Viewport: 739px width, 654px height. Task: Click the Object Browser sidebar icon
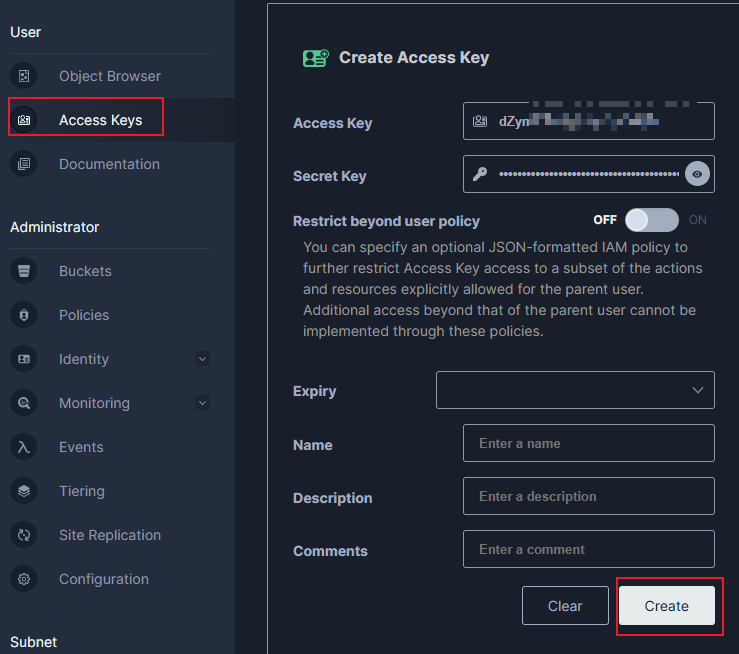click(24, 76)
